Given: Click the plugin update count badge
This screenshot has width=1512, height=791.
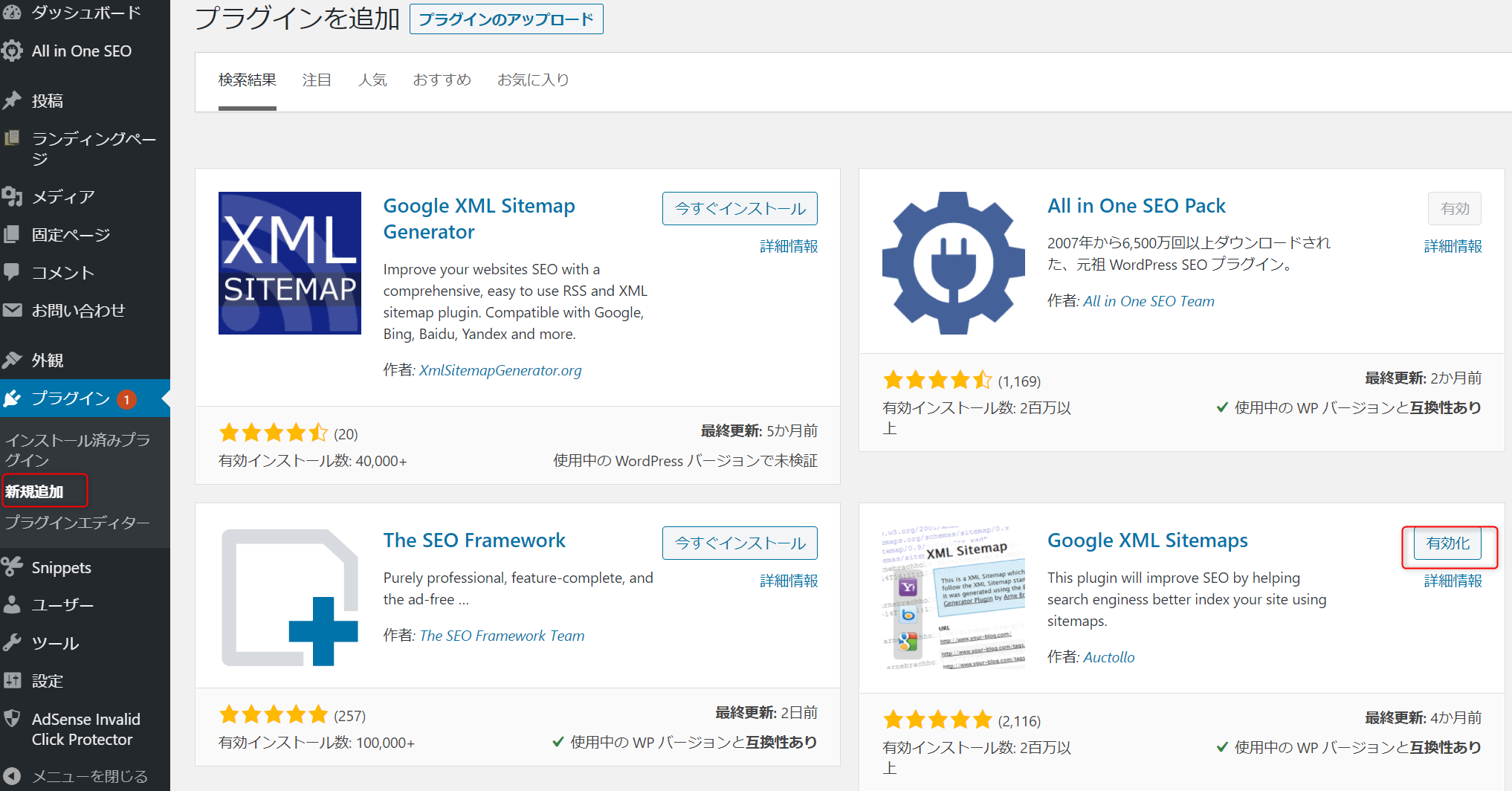Looking at the screenshot, I should 126,399.
